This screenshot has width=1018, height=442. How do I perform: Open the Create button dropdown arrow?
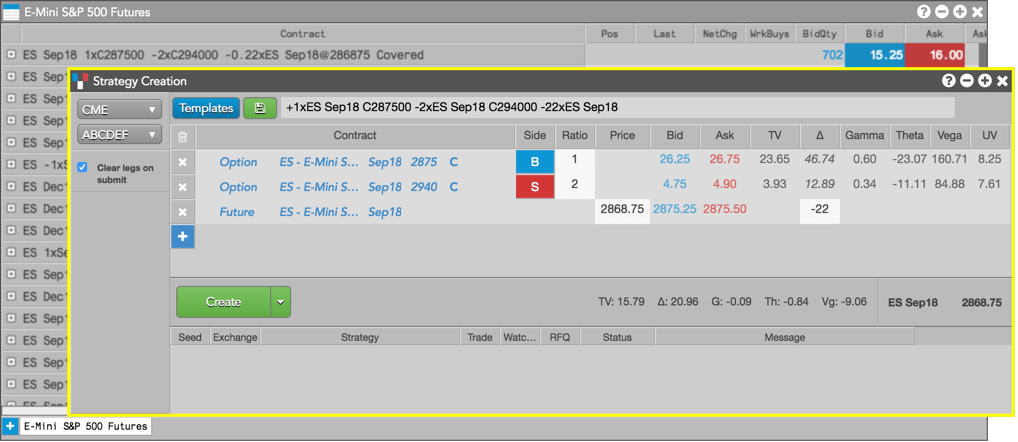click(x=280, y=302)
